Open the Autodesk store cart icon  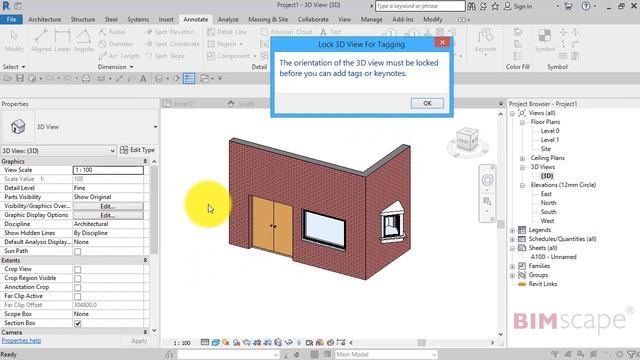click(568, 6)
